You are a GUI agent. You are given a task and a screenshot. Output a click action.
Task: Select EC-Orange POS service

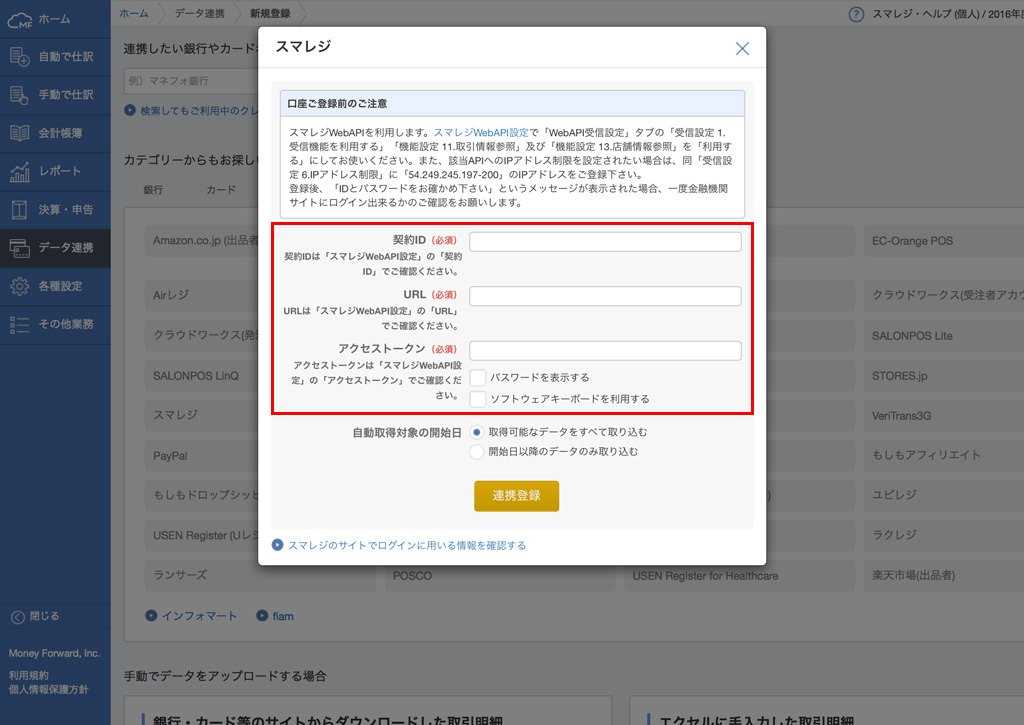pos(944,241)
